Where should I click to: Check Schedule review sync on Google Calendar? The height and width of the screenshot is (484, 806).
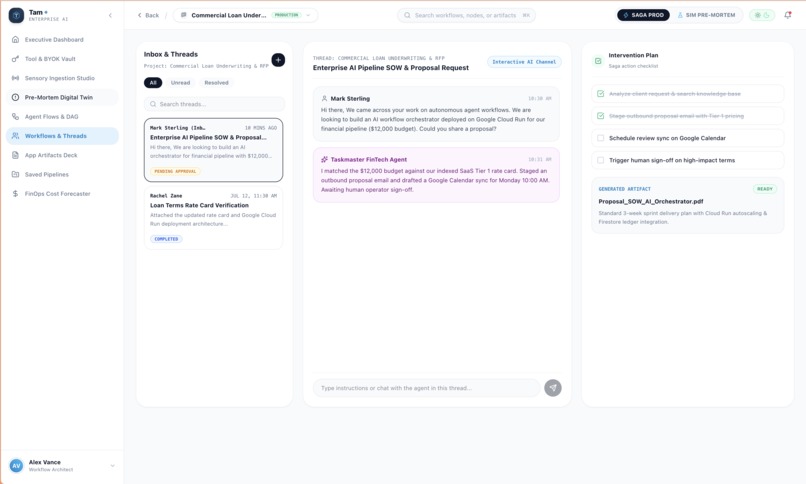point(600,138)
